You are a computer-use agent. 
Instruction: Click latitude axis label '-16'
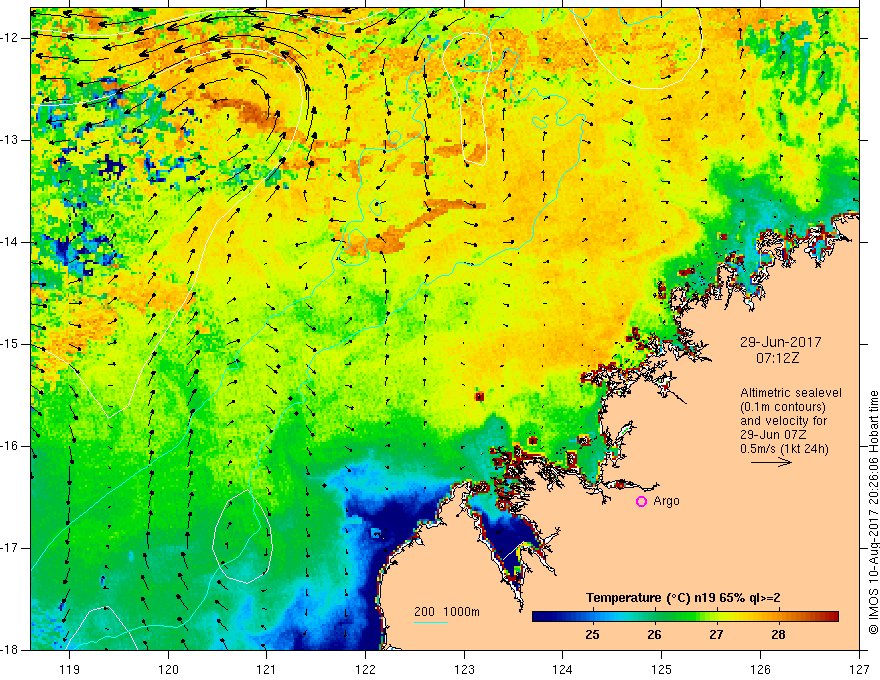coord(11,447)
